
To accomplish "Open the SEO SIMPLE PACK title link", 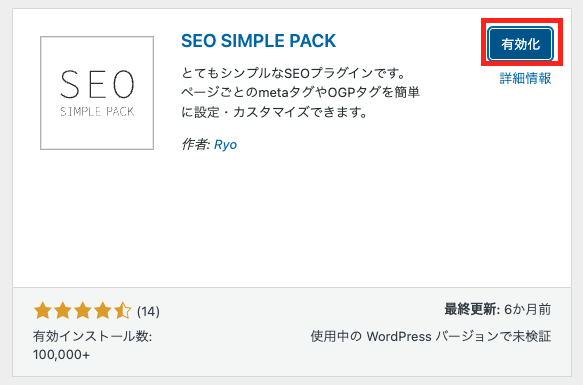I will [258, 41].
